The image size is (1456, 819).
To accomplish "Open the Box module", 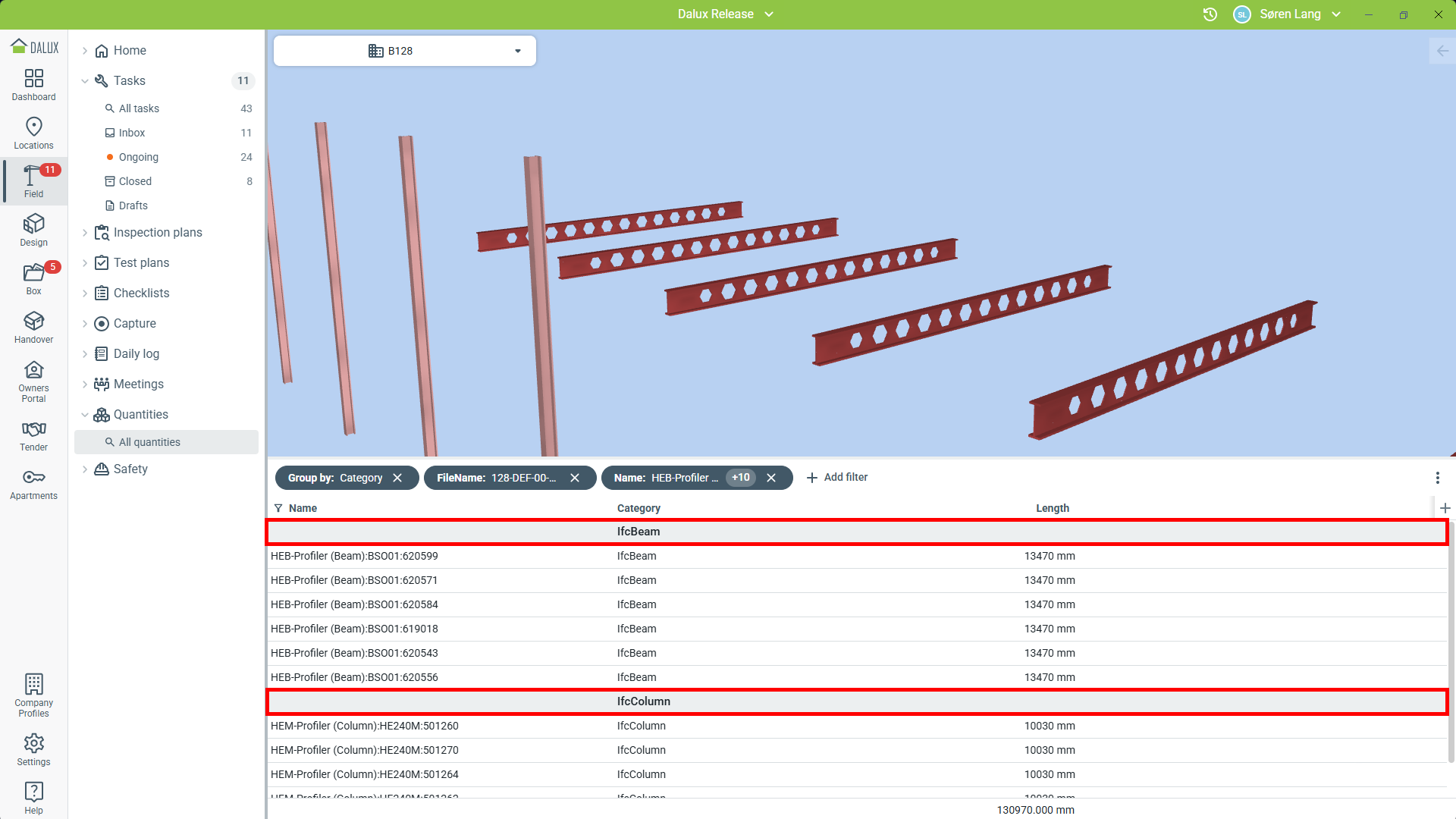I will tap(33, 279).
